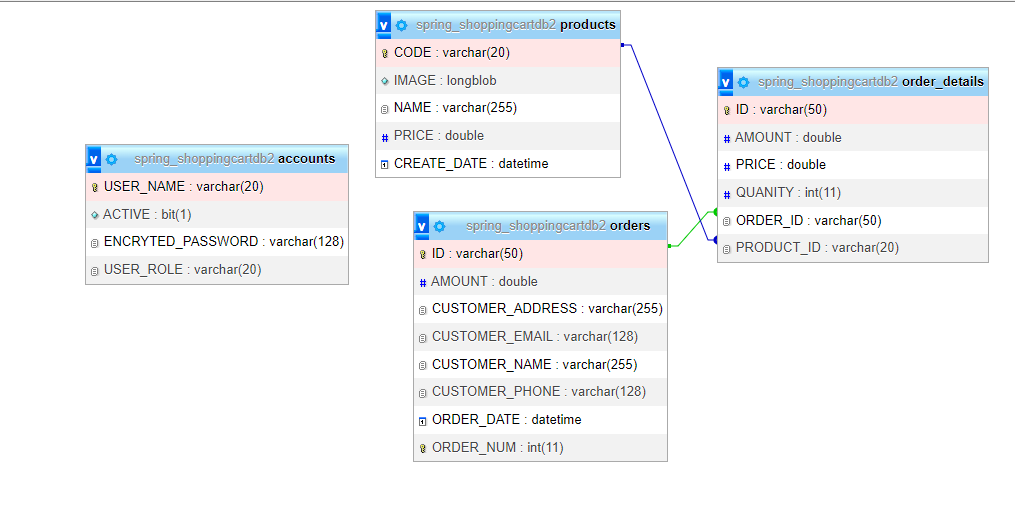Image resolution: width=1015 pixels, height=530 pixels.
Task: Click the hash icon beside PRICE in order_details
Action: coord(726,166)
